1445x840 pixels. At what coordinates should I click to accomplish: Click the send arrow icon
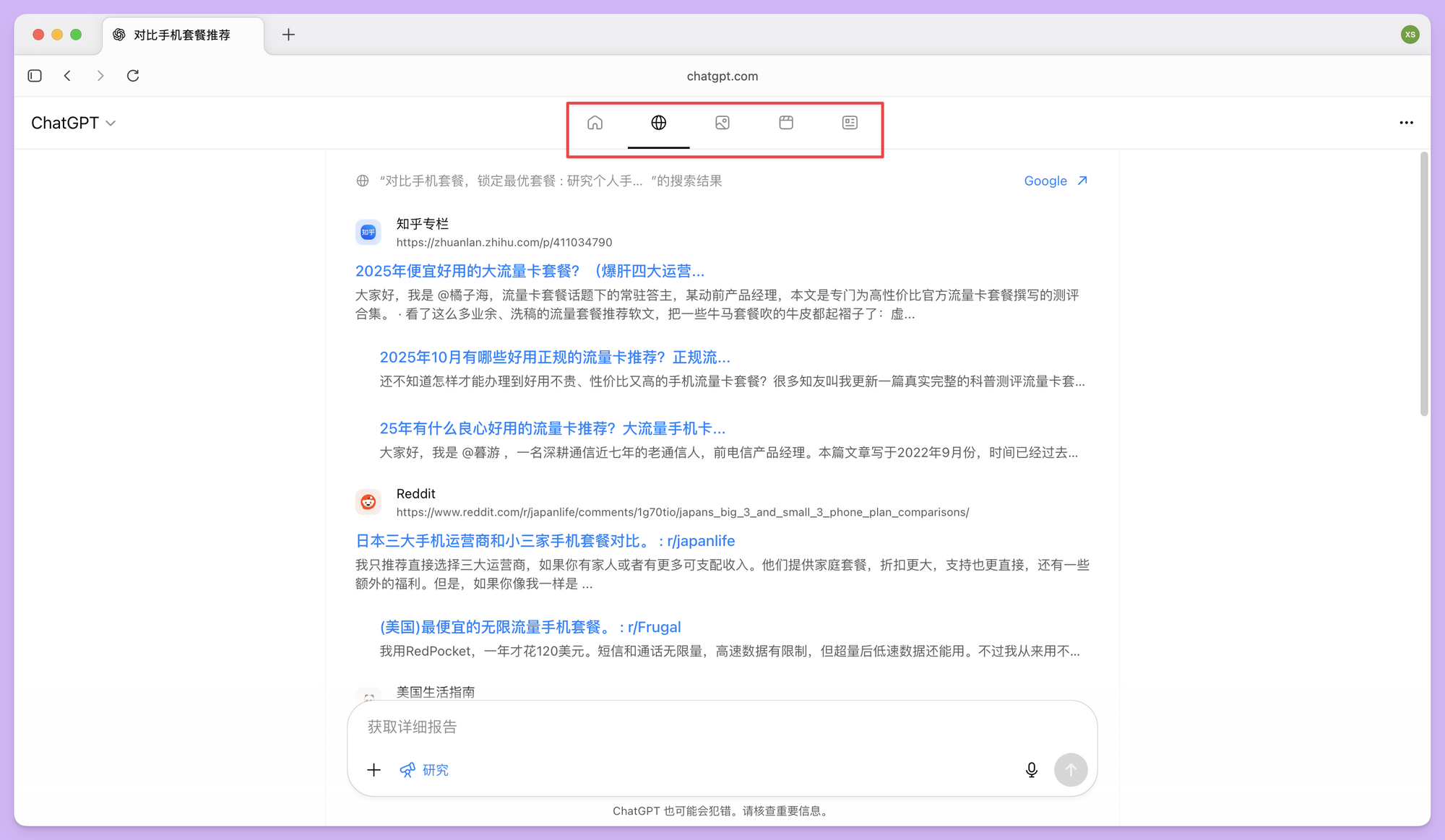point(1071,770)
